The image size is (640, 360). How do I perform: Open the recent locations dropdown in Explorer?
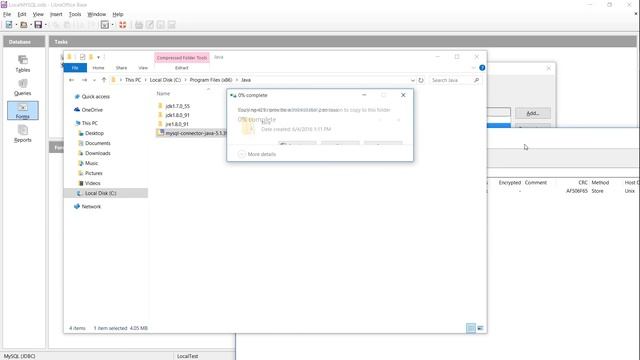coord(94,80)
